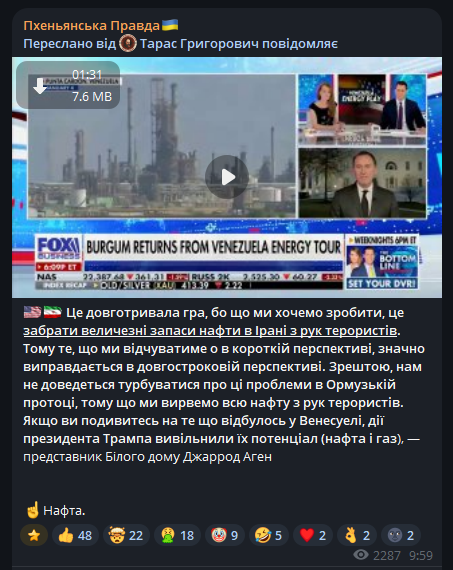Open underlined link about Iranian oil reserves
The width and height of the screenshot is (453, 570).
pyautogui.click(x=210, y=331)
